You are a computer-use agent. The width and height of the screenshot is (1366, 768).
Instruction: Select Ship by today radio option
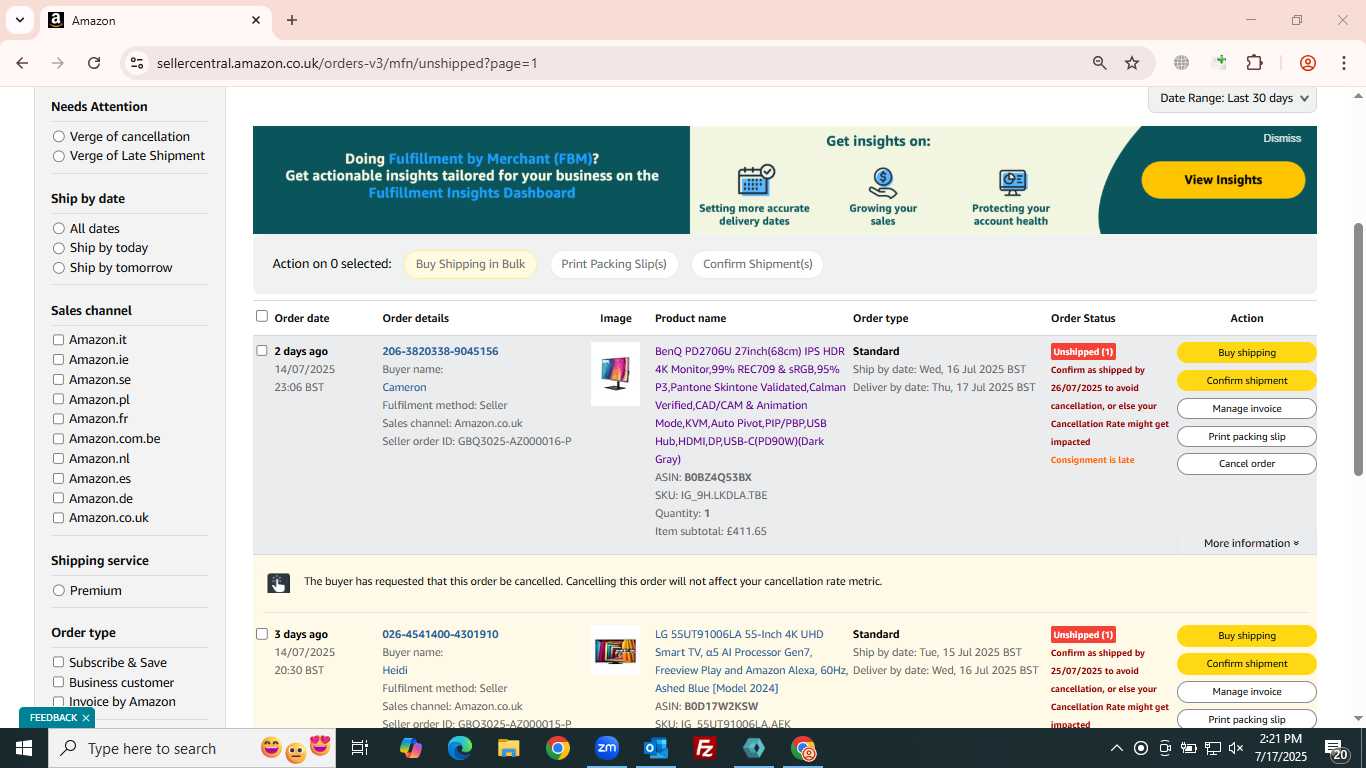tap(59, 248)
